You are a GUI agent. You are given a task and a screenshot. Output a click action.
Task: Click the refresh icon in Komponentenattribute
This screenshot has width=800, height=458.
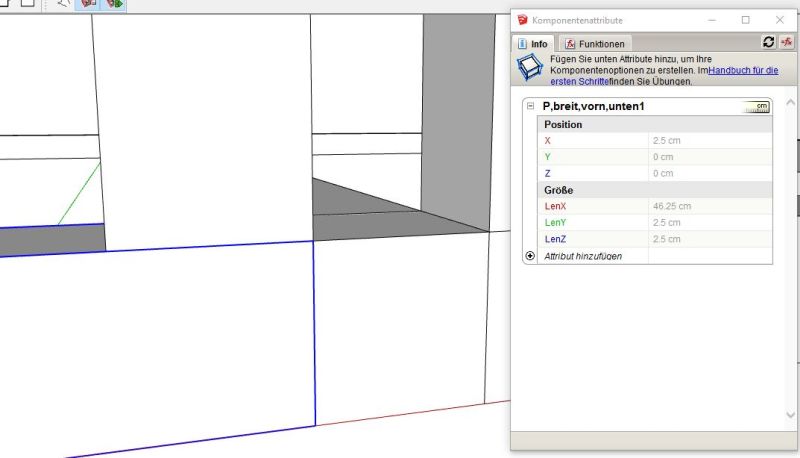coord(768,42)
